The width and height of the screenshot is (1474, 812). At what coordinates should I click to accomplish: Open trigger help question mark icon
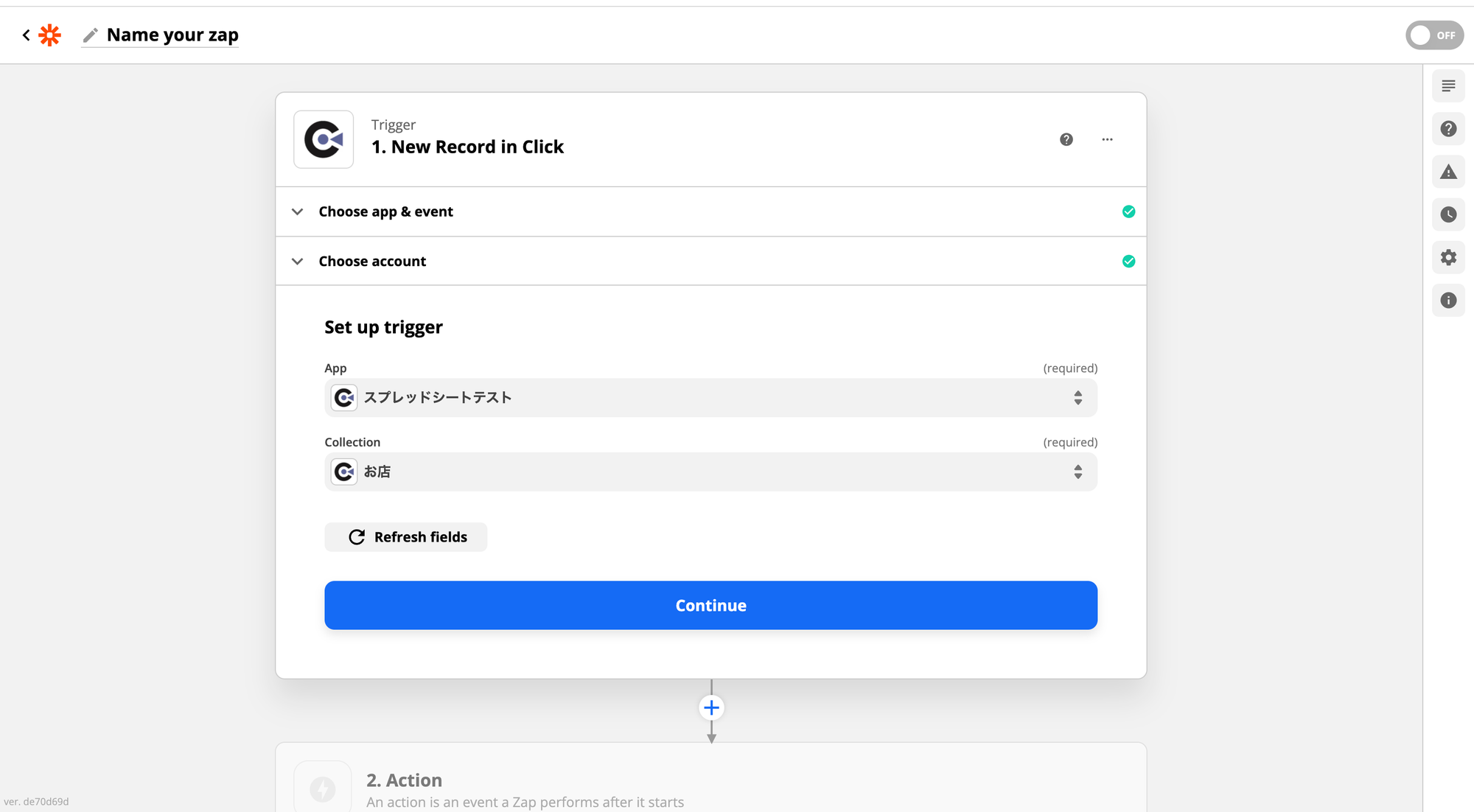(x=1066, y=139)
